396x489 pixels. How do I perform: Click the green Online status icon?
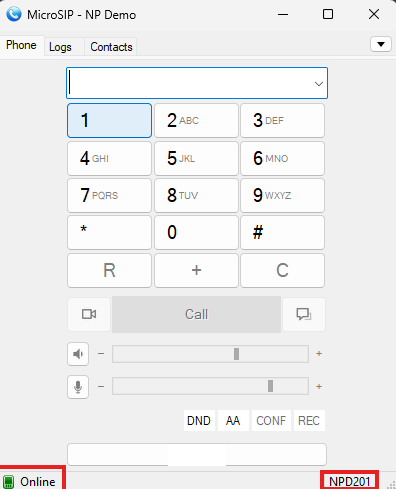pos(8,482)
